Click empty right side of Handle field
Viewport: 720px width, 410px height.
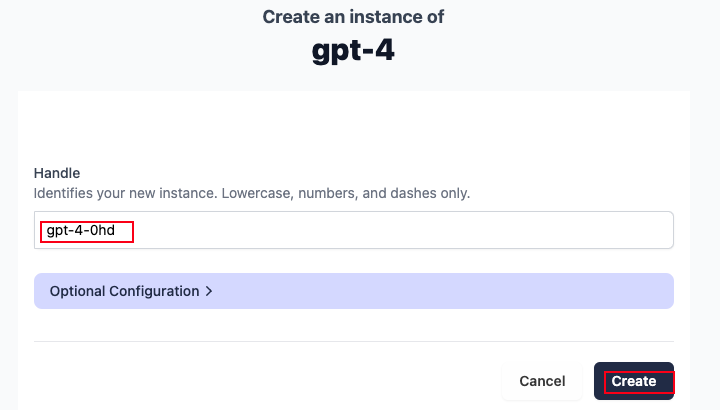tap(500, 230)
